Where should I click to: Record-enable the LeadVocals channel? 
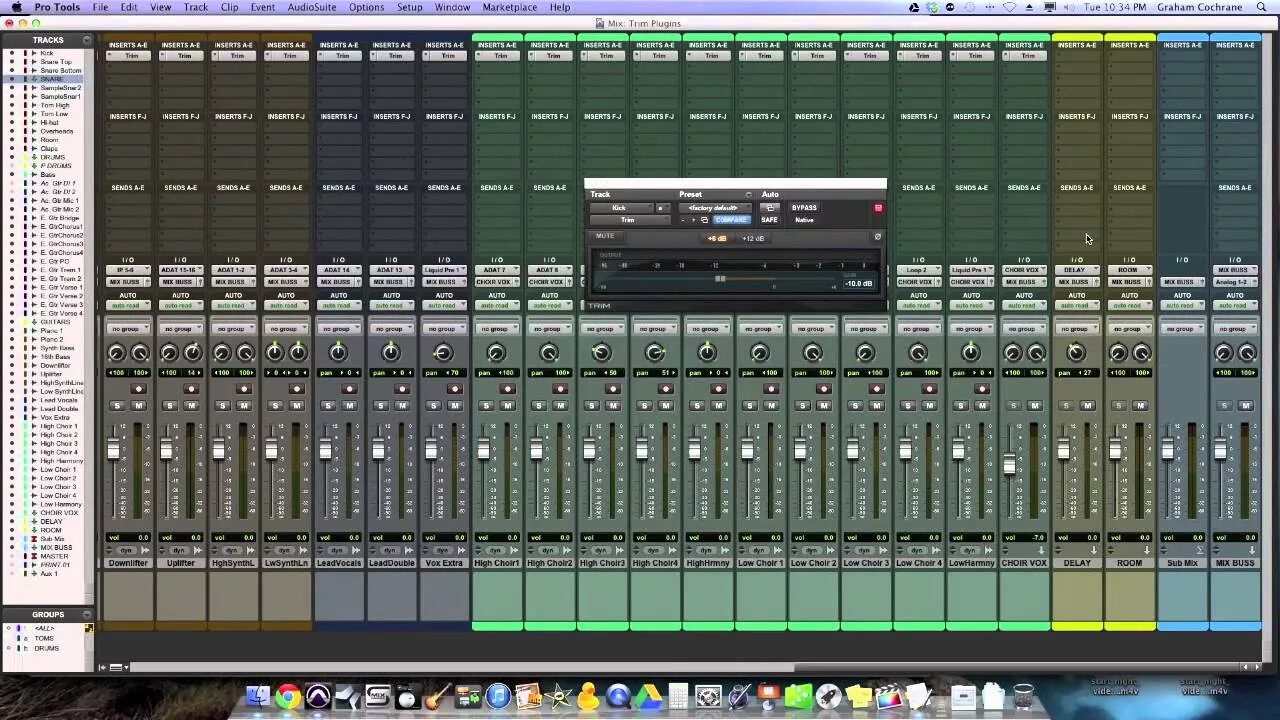(x=348, y=388)
